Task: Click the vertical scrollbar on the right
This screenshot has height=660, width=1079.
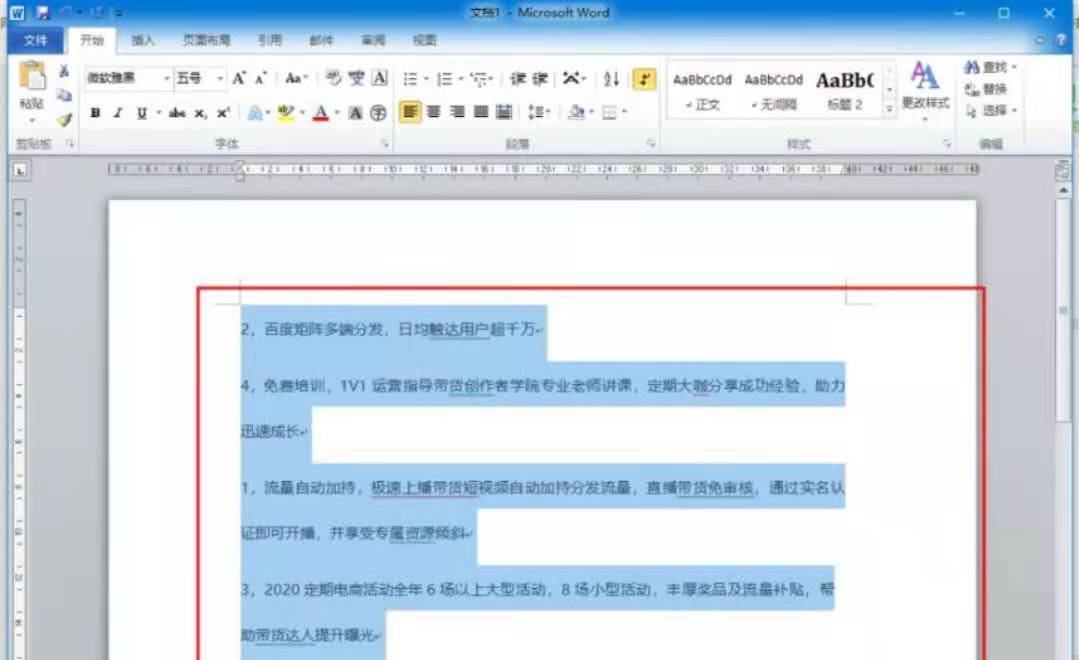Action: tap(1063, 400)
